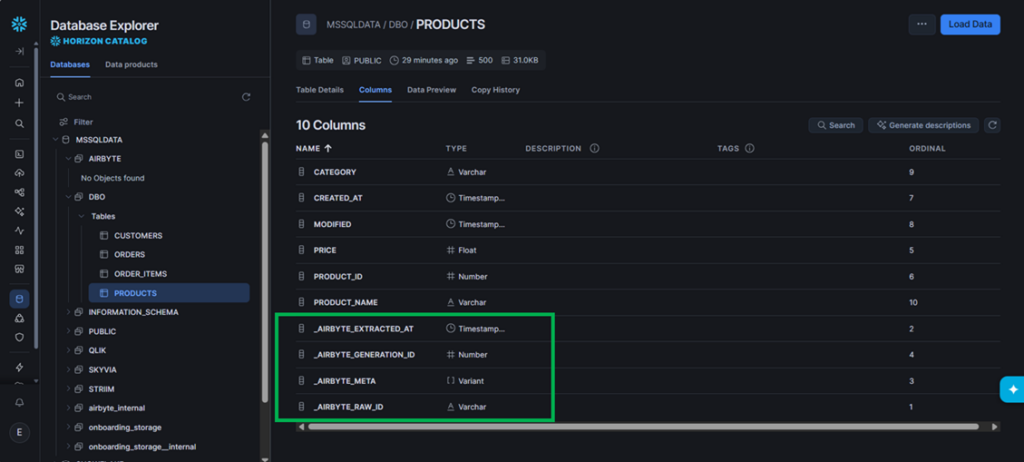This screenshot has height=462, width=1024.
Task: Open the Ingestion cloud upload icon
Action: coord(19,173)
